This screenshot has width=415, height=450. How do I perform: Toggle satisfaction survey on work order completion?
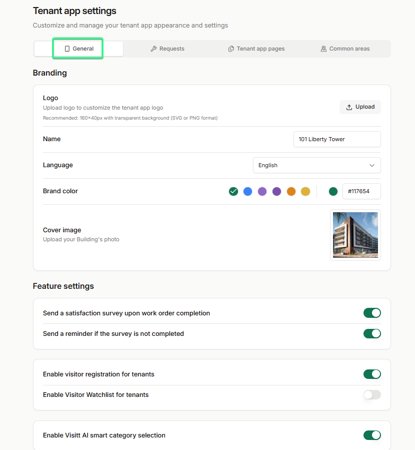[372, 313]
